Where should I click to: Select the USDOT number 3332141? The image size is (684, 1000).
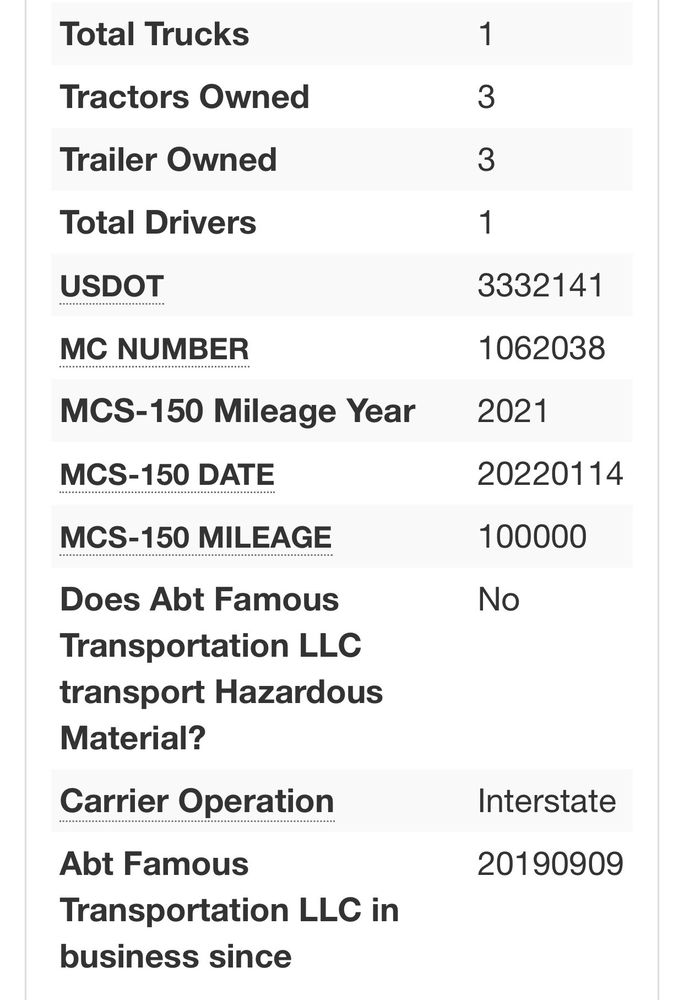coord(540,286)
